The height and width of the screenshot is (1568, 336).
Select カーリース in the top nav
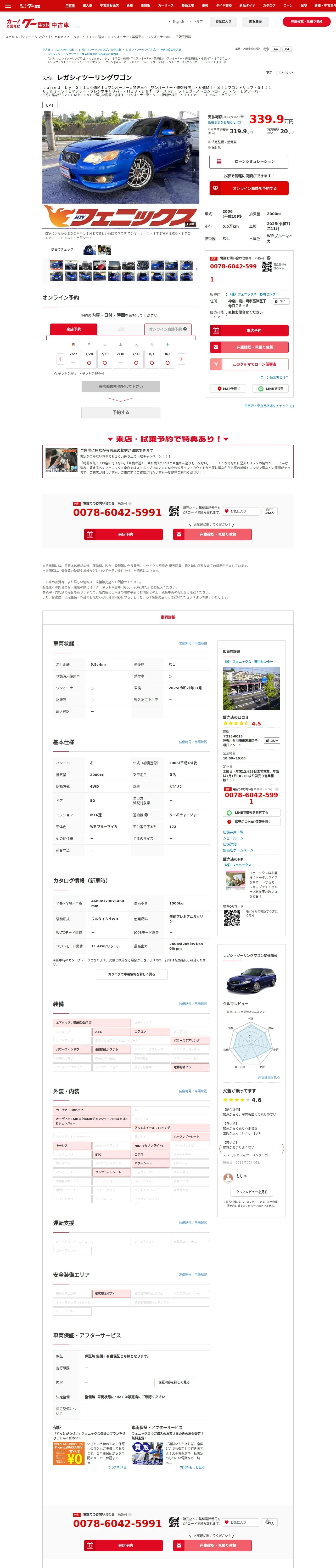[165, 5]
